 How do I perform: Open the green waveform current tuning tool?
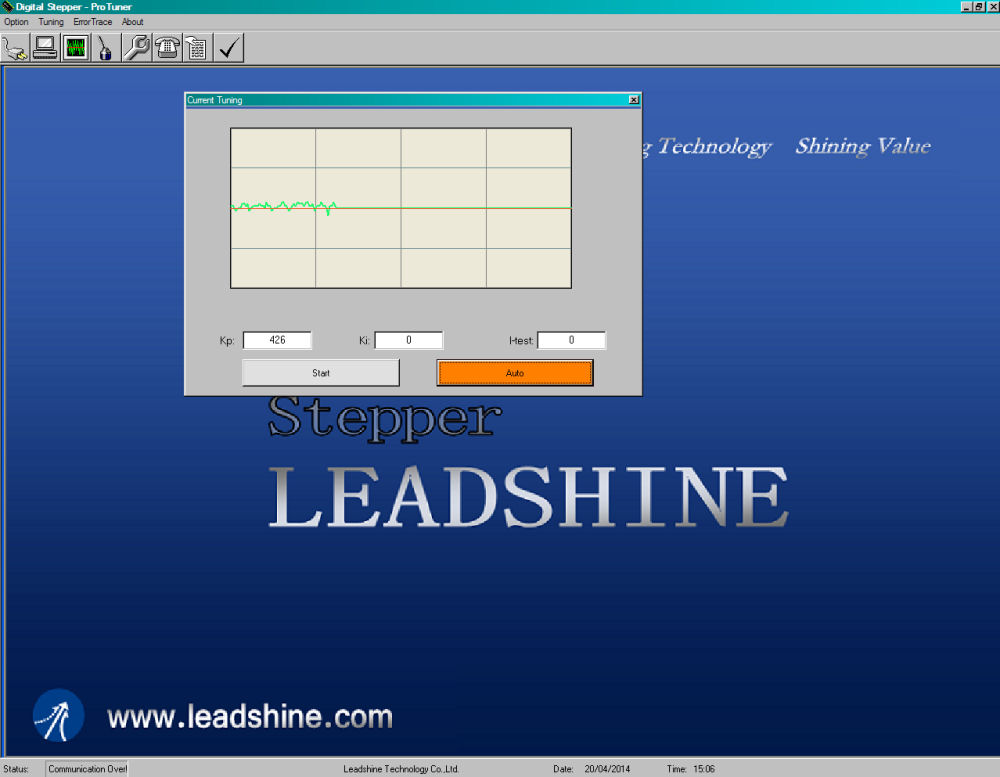click(x=75, y=48)
